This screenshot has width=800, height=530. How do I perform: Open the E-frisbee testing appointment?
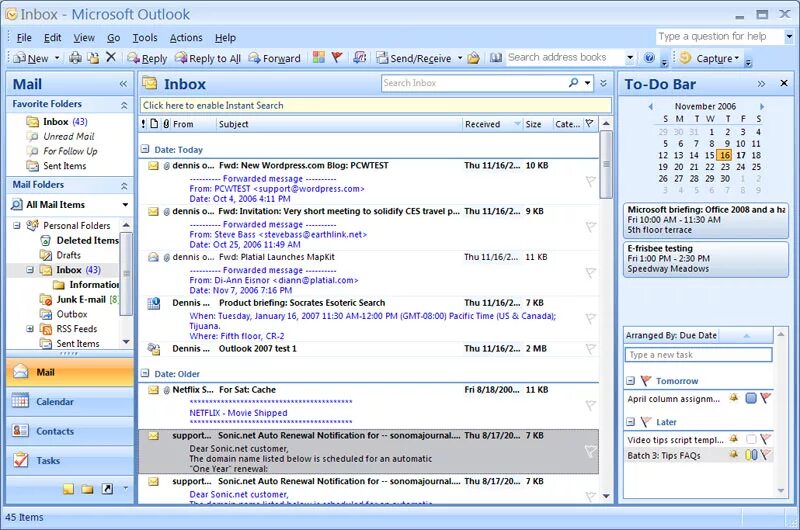point(706,259)
